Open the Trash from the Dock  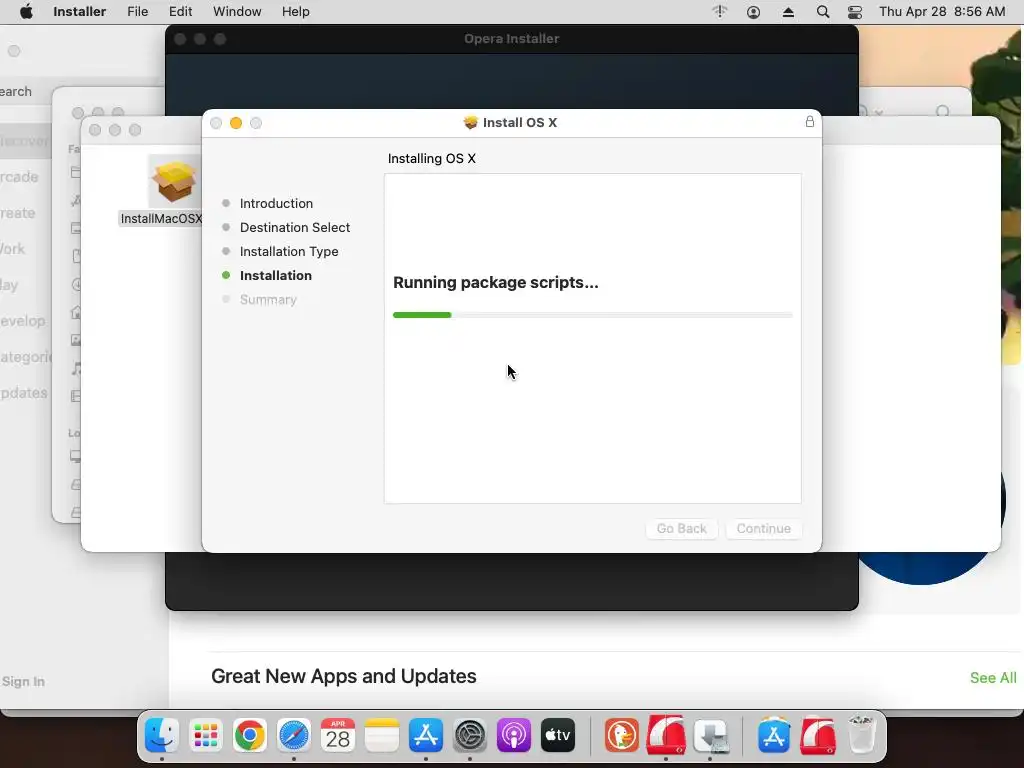861,735
